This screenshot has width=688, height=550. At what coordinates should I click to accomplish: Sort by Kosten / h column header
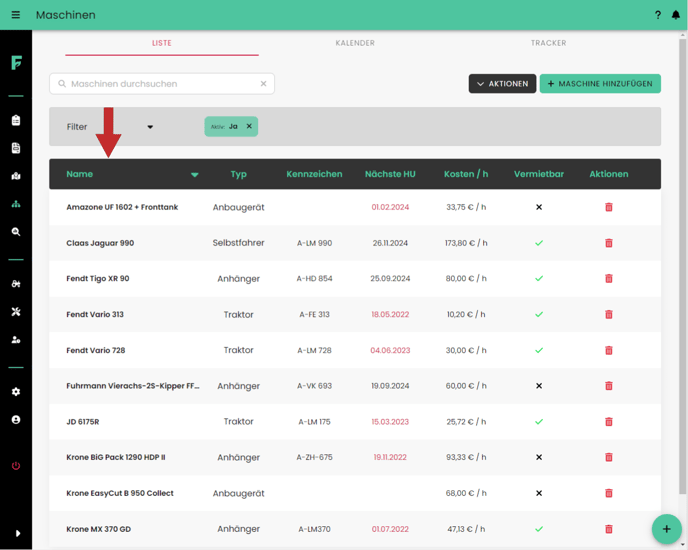point(466,174)
